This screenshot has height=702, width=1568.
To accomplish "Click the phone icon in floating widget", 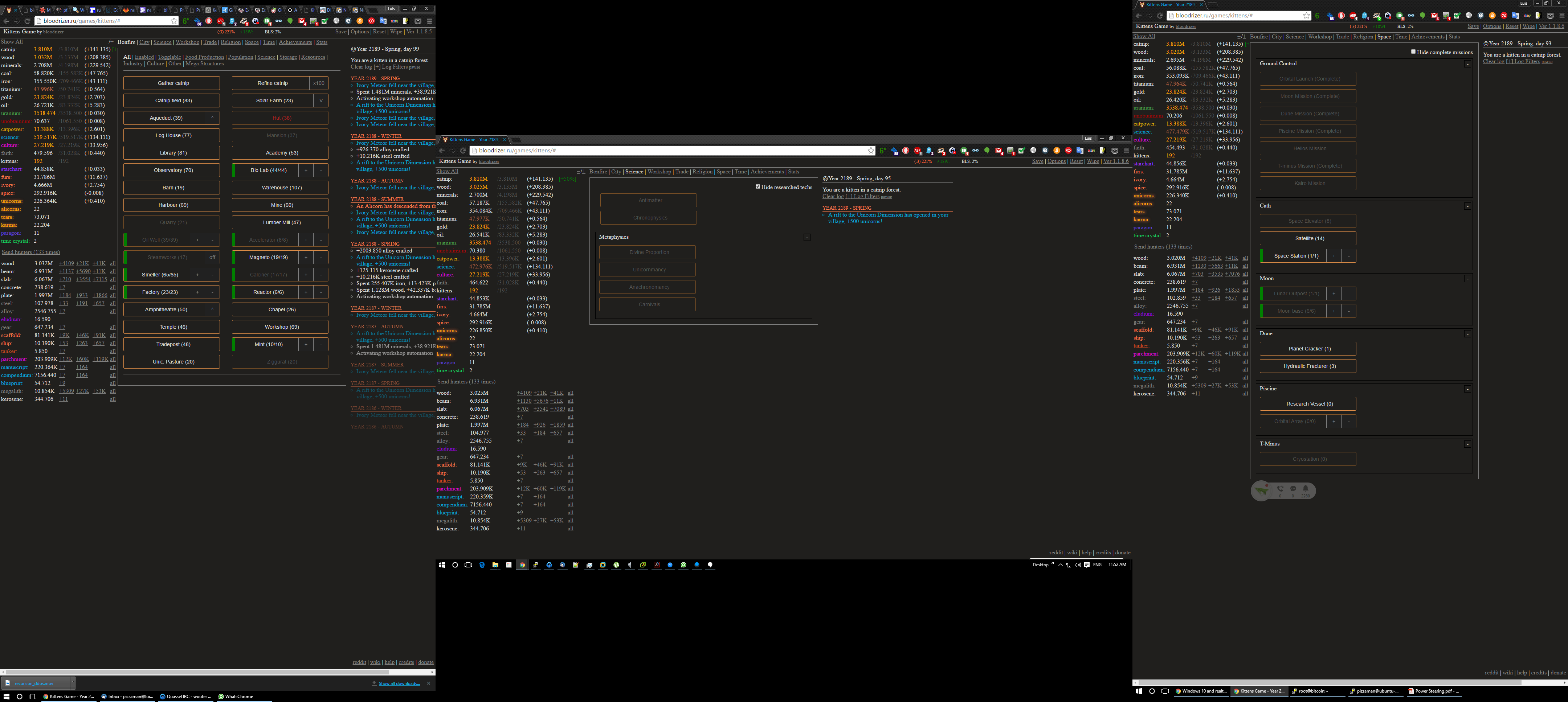I will tap(1280, 488).
